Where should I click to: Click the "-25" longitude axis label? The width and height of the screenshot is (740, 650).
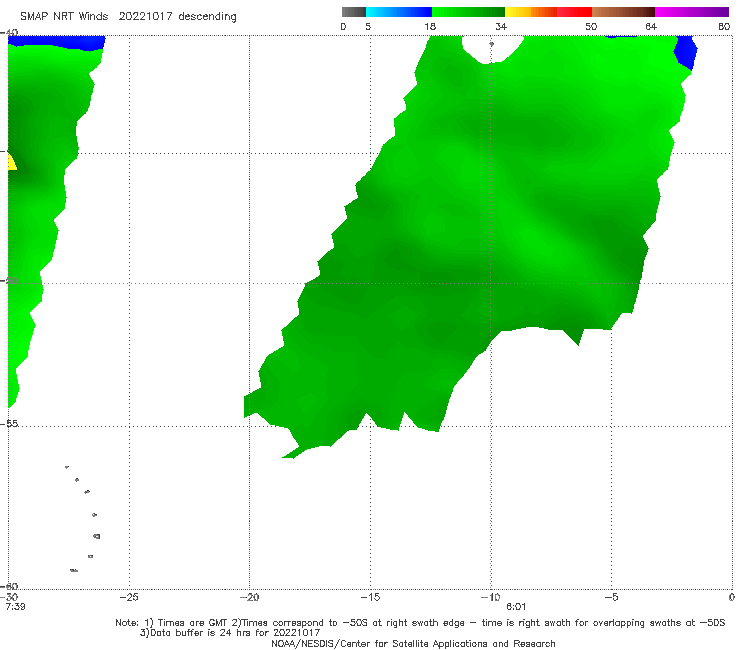click(129, 597)
